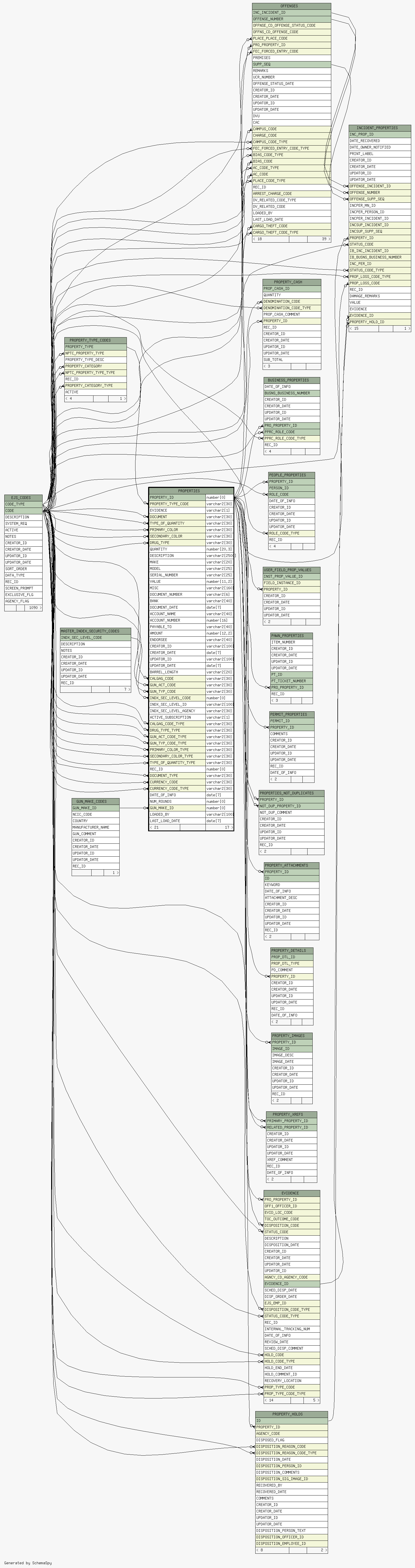Select AGENCY_FLAG row in EJS_CODES
The image size is (415, 1568).
click(x=23, y=601)
